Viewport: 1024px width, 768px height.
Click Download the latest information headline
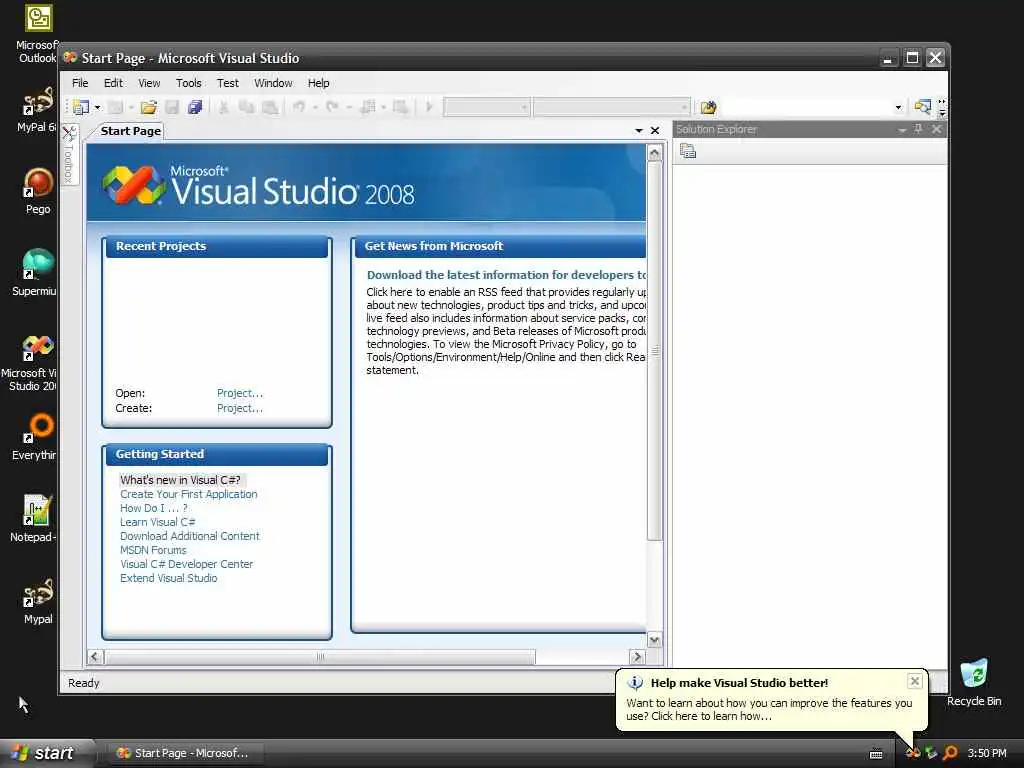pos(506,275)
